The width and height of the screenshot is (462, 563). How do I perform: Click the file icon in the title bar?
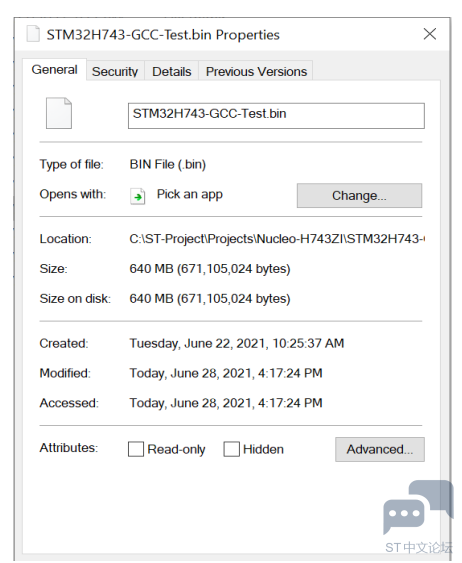click(33, 34)
